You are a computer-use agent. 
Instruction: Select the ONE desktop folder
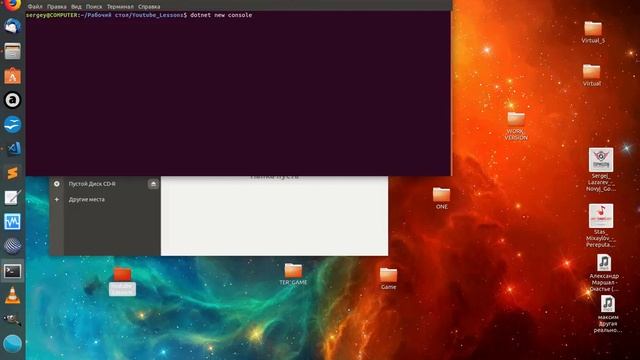pyautogui.click(x=441, y=198)
